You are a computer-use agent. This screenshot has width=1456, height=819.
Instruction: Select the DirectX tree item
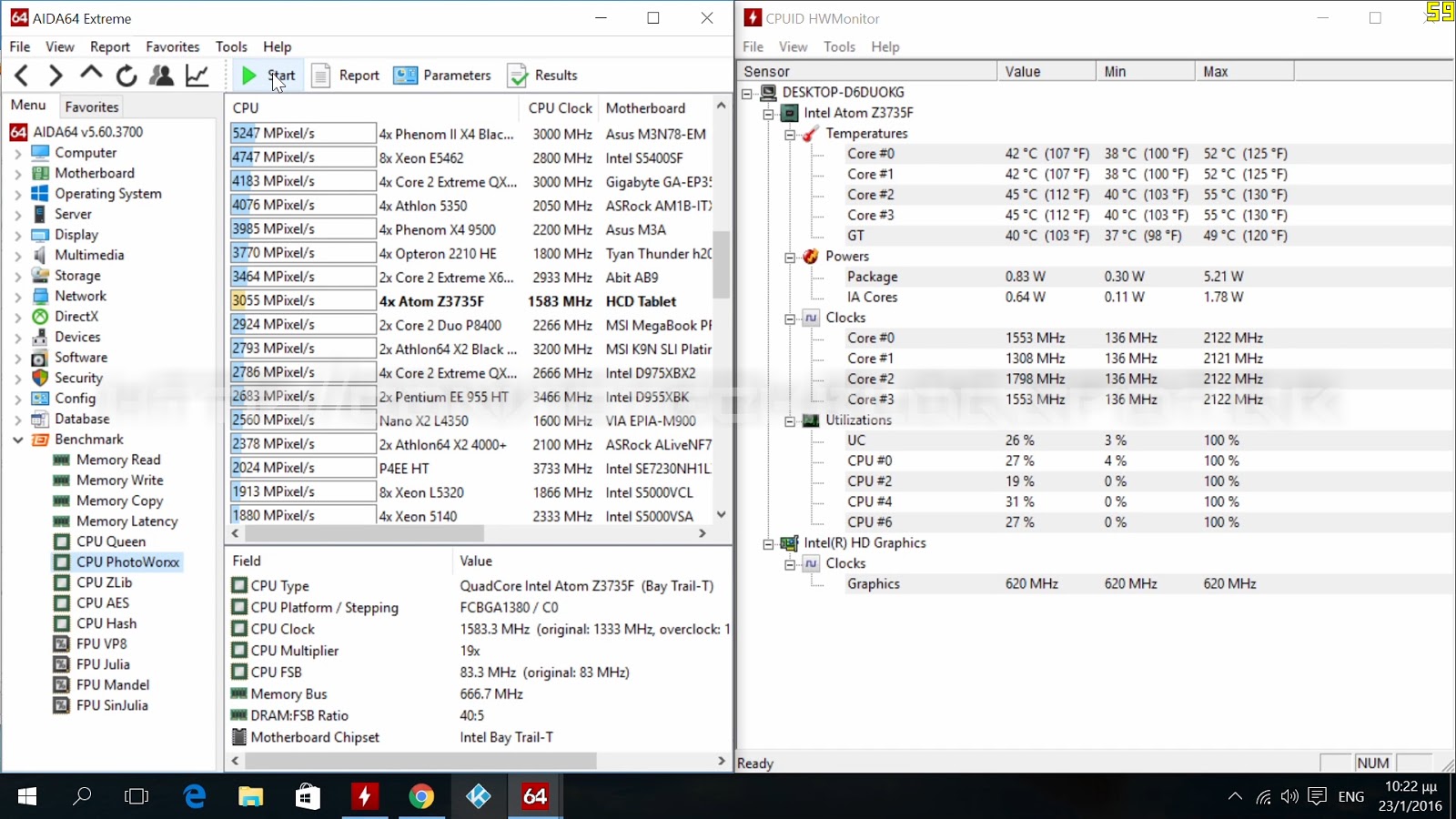(x=76, y=317)
